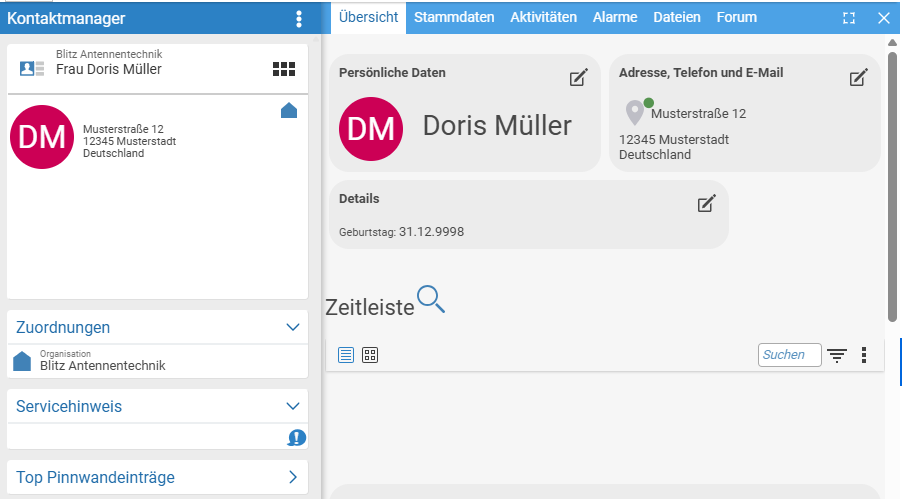Edit the Persönliche Daten card

tap(578, 78)
